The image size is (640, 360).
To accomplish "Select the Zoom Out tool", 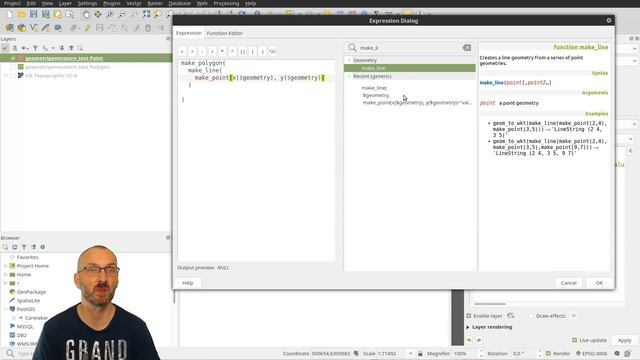I will coord(122,14).
